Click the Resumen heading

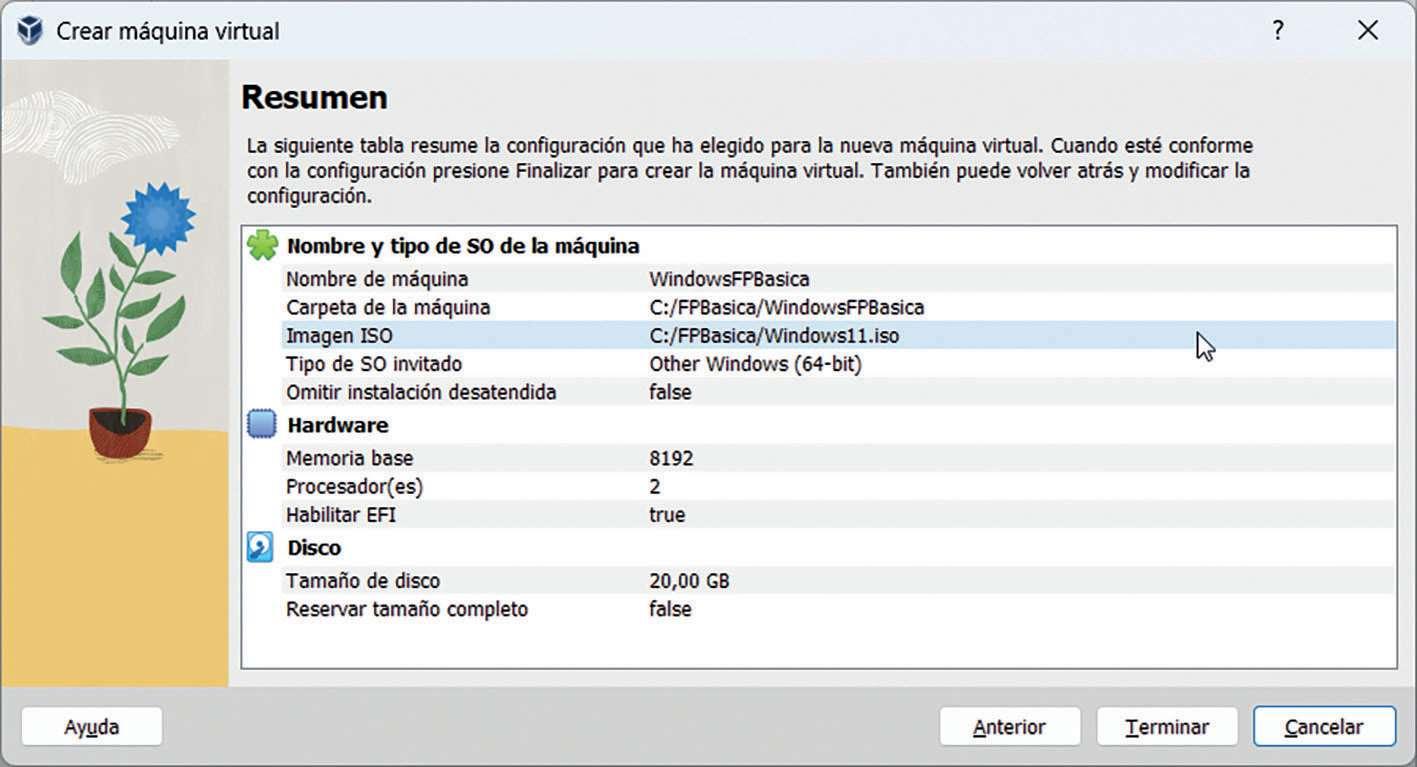pos(314,98)
